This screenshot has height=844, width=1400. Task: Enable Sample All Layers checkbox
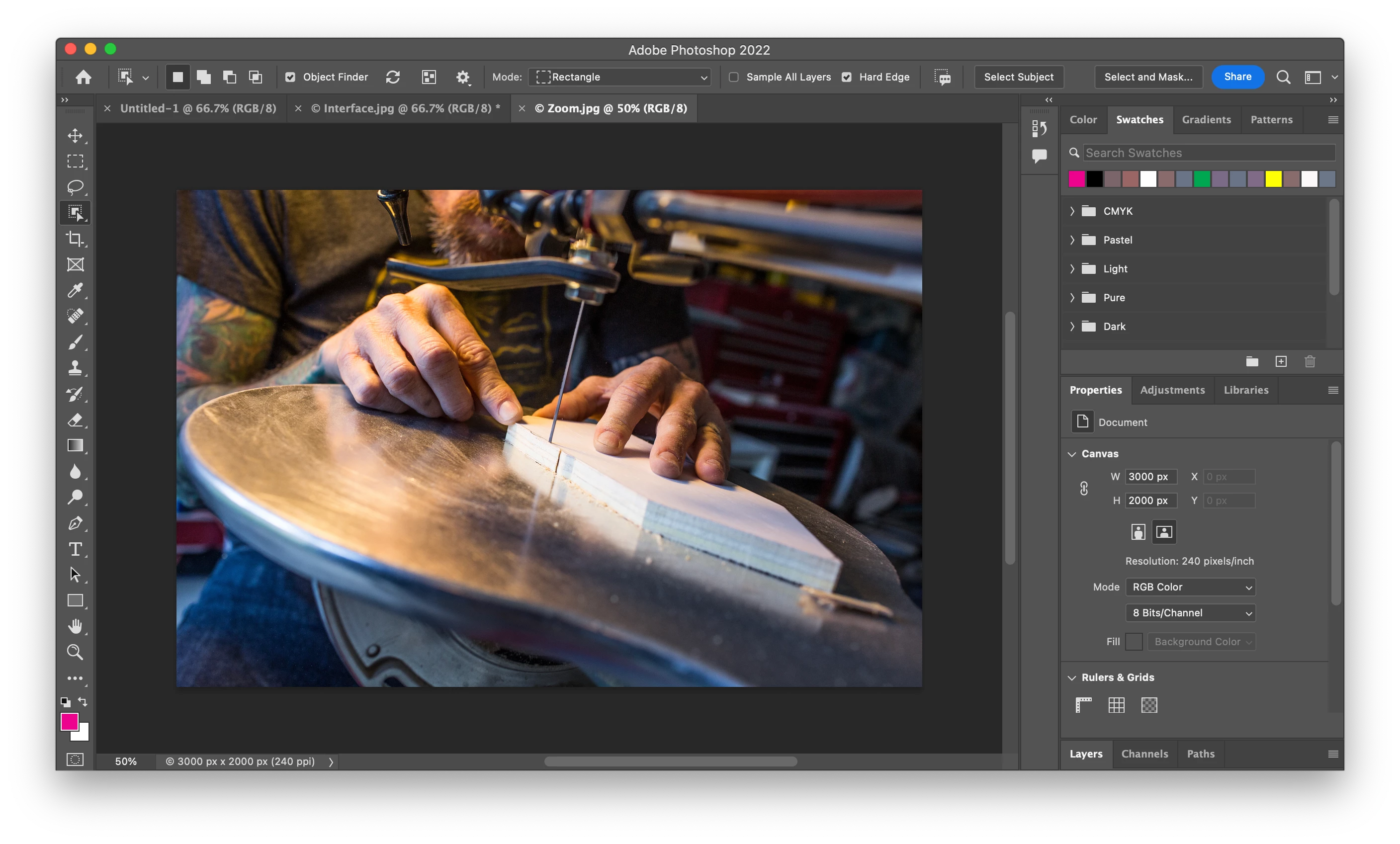coord(733,77)
